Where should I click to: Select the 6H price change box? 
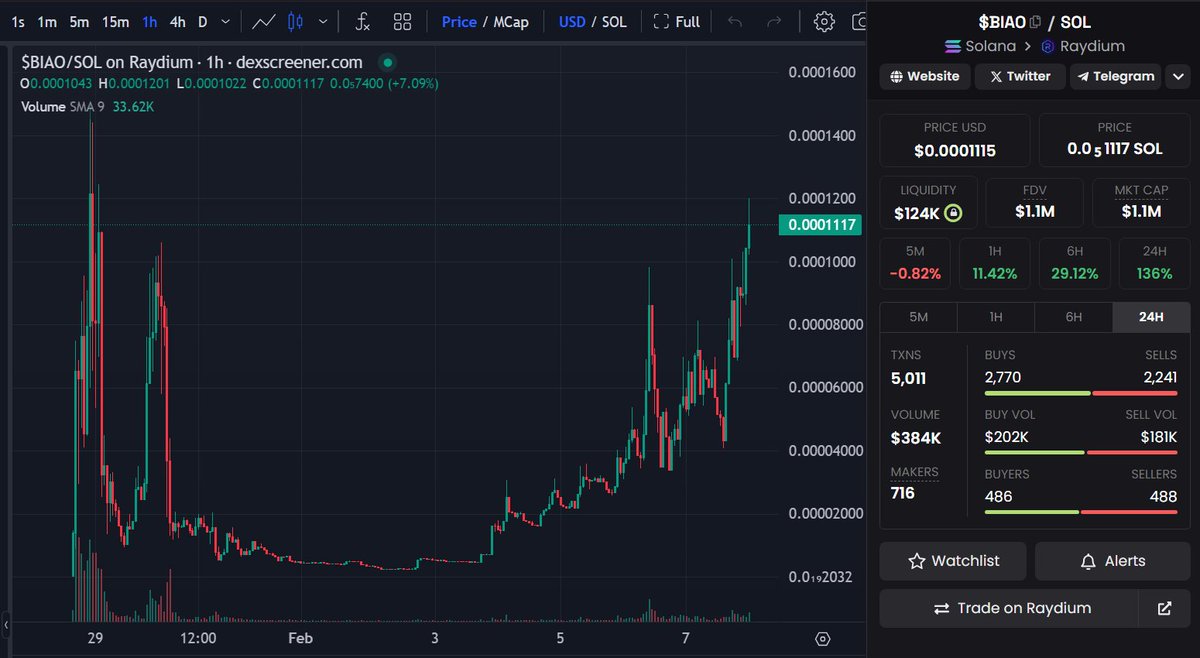coord(1075,264)
